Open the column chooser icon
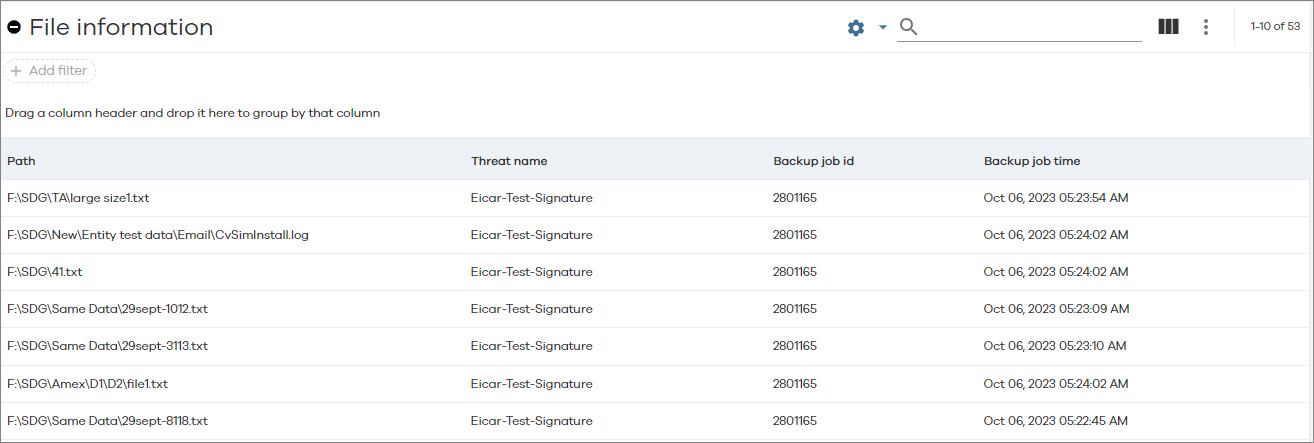 (1168, 27)
